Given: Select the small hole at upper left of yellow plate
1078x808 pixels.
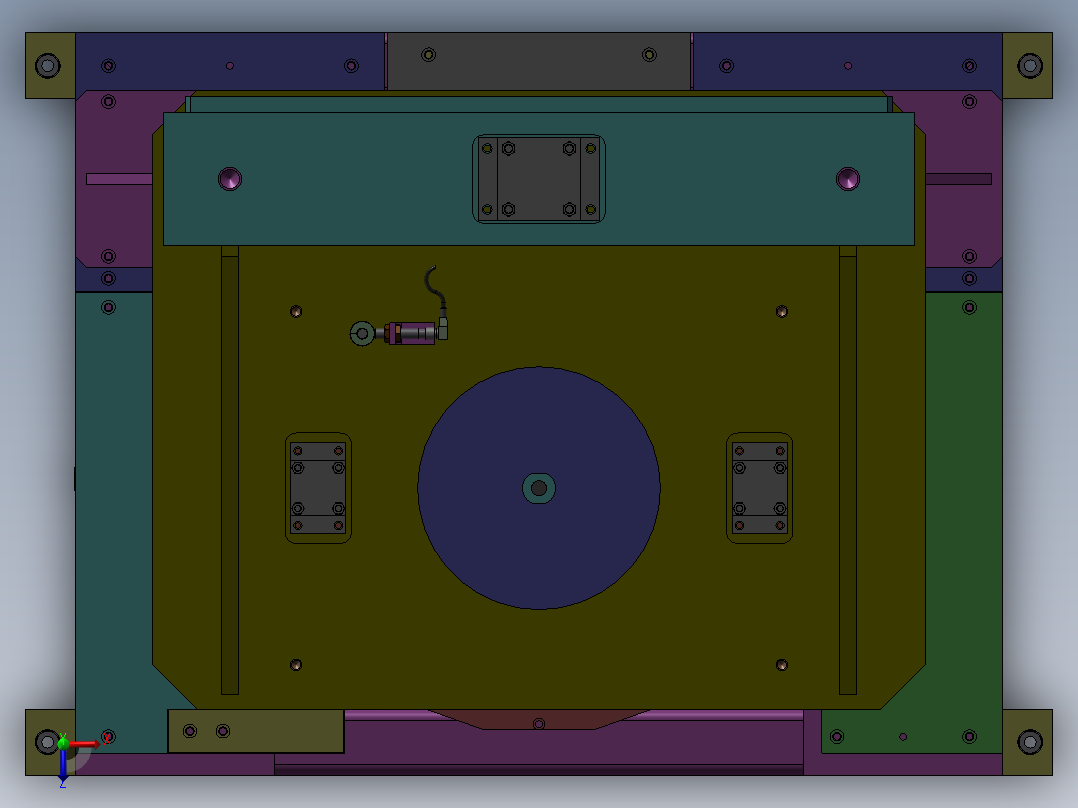Looking at the screenshot, I should pyautogui.click(x=296, y=312).
